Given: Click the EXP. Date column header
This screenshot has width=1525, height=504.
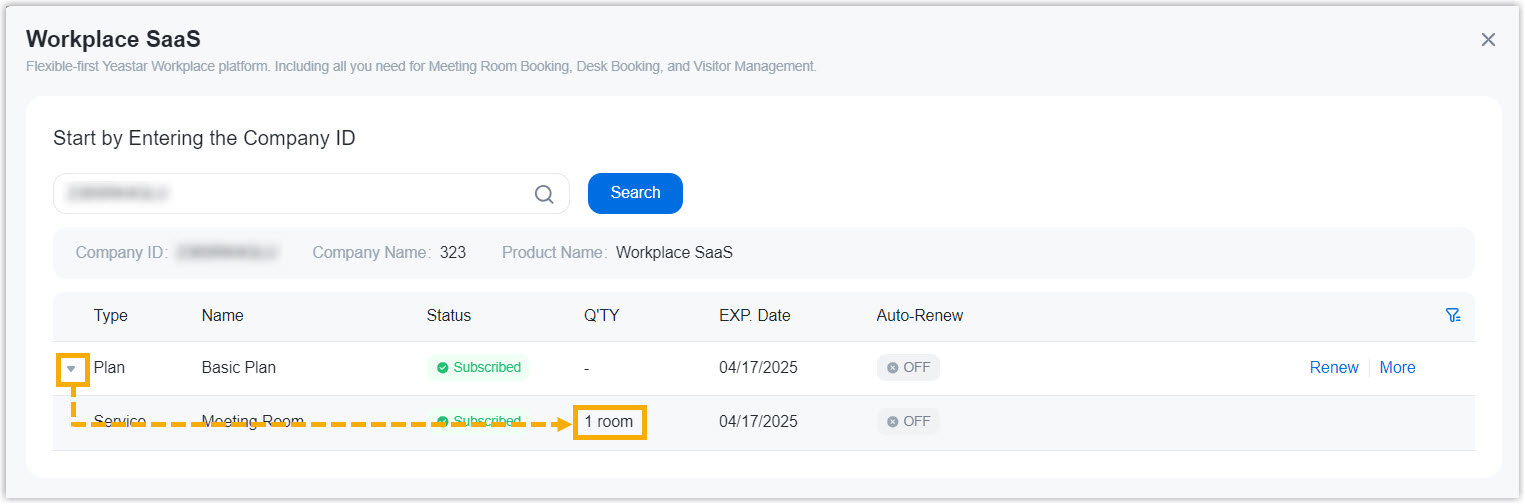Looking at the screenshot, I should [754, 316].
